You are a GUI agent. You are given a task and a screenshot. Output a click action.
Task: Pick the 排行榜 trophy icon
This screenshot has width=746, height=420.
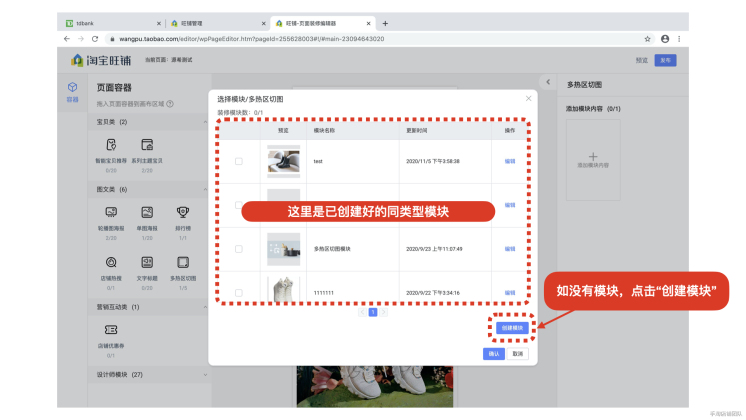coord(183,212)
